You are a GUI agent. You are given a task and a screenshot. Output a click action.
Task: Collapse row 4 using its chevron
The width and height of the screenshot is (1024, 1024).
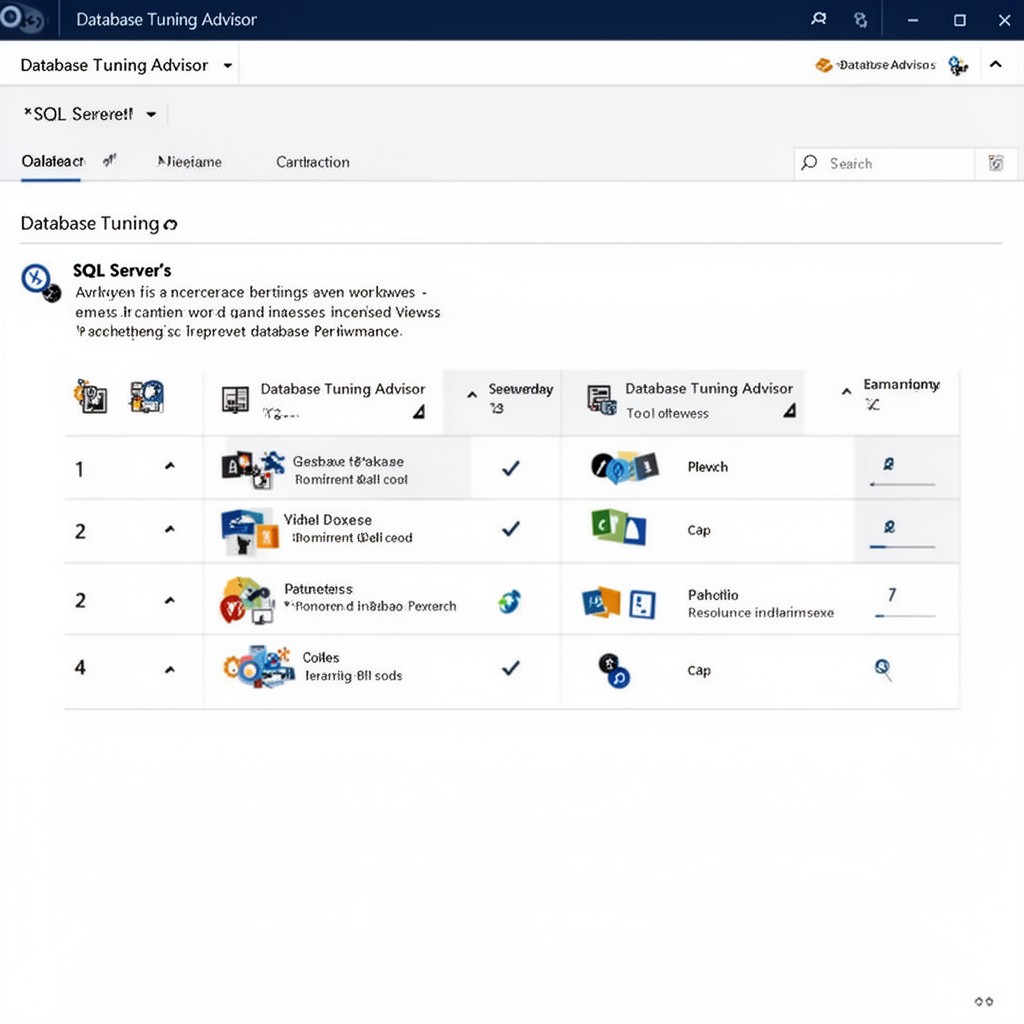[x=170, y=669]
